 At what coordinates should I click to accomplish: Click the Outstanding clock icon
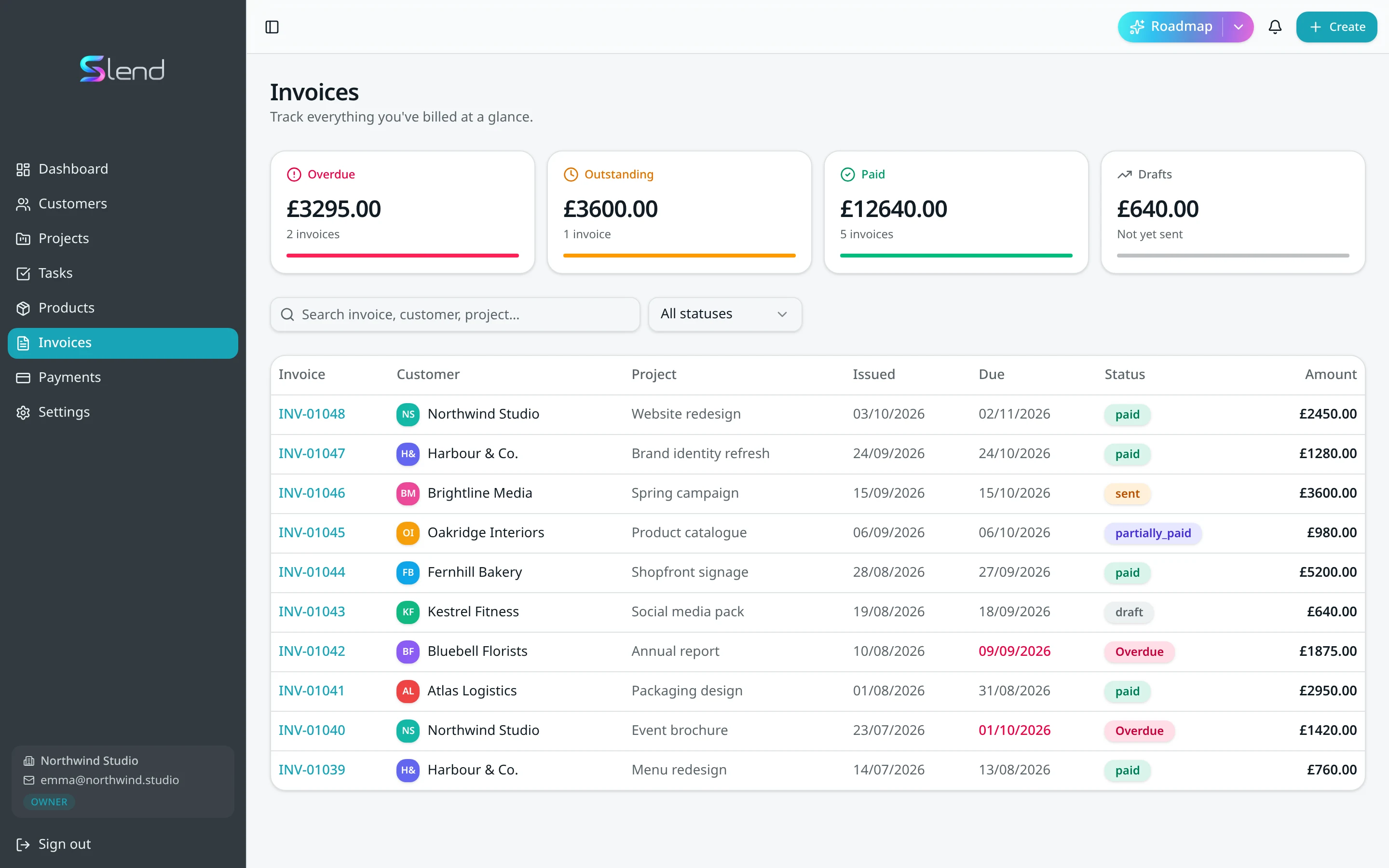pos(571,175)
